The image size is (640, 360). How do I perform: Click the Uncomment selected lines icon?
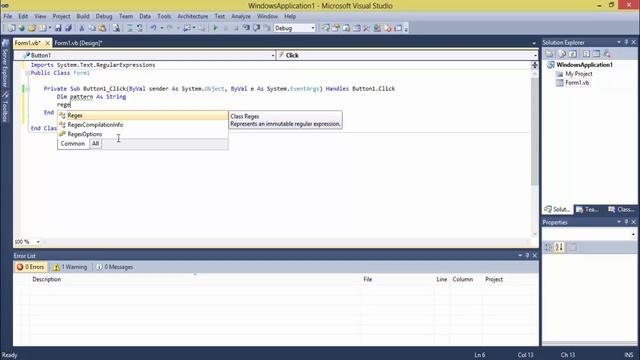coord(140,28)
